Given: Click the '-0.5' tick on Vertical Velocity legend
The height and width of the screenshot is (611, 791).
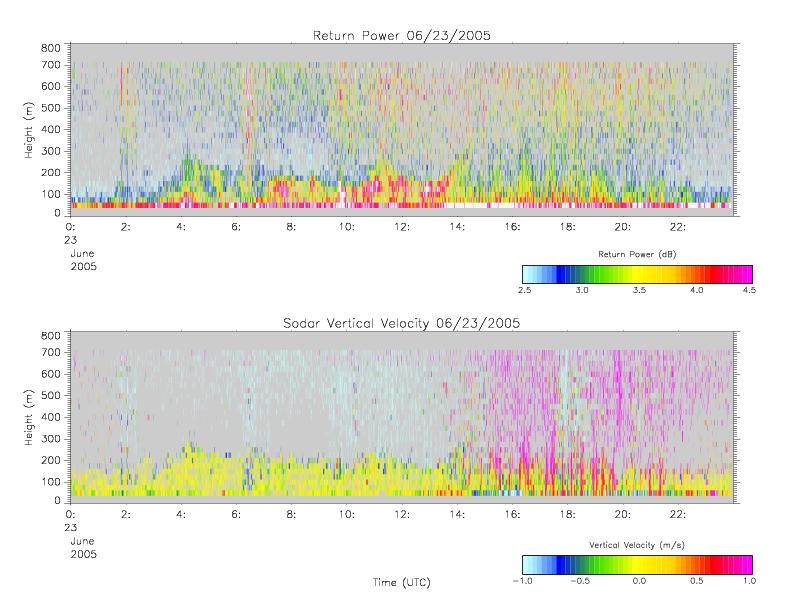Looking at the screenshot, I should point(580,581).
